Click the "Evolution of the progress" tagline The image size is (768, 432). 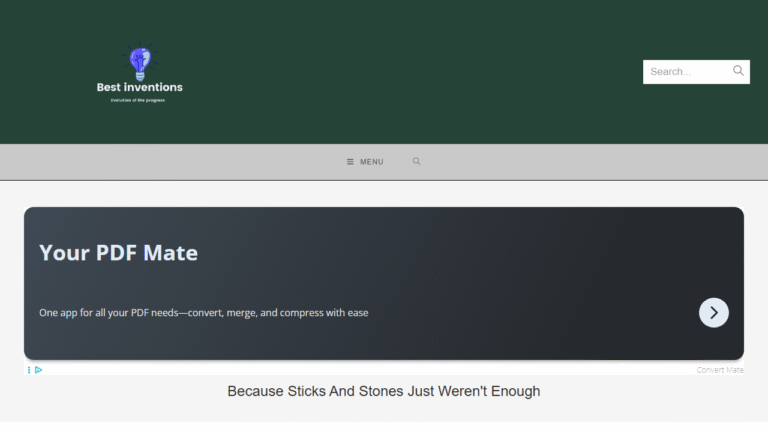tap(140, 101)
